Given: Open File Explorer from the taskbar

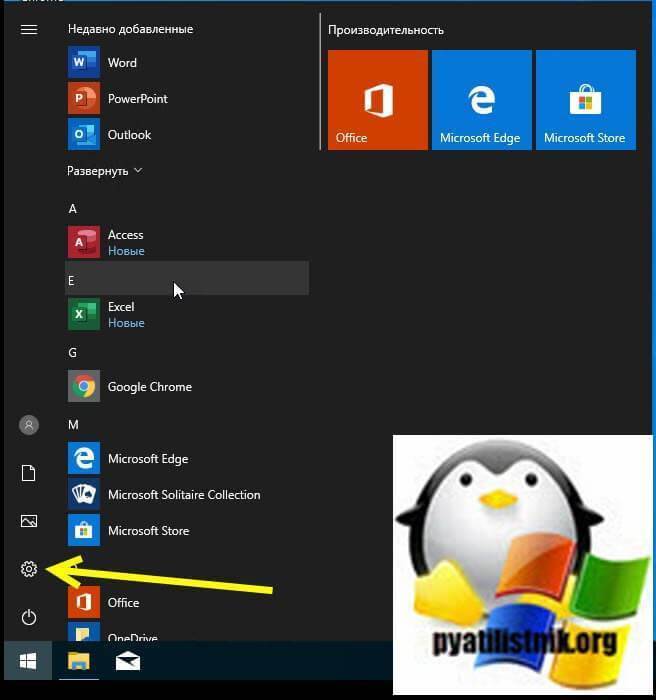Looking at the screenshot, I should 78,661.
